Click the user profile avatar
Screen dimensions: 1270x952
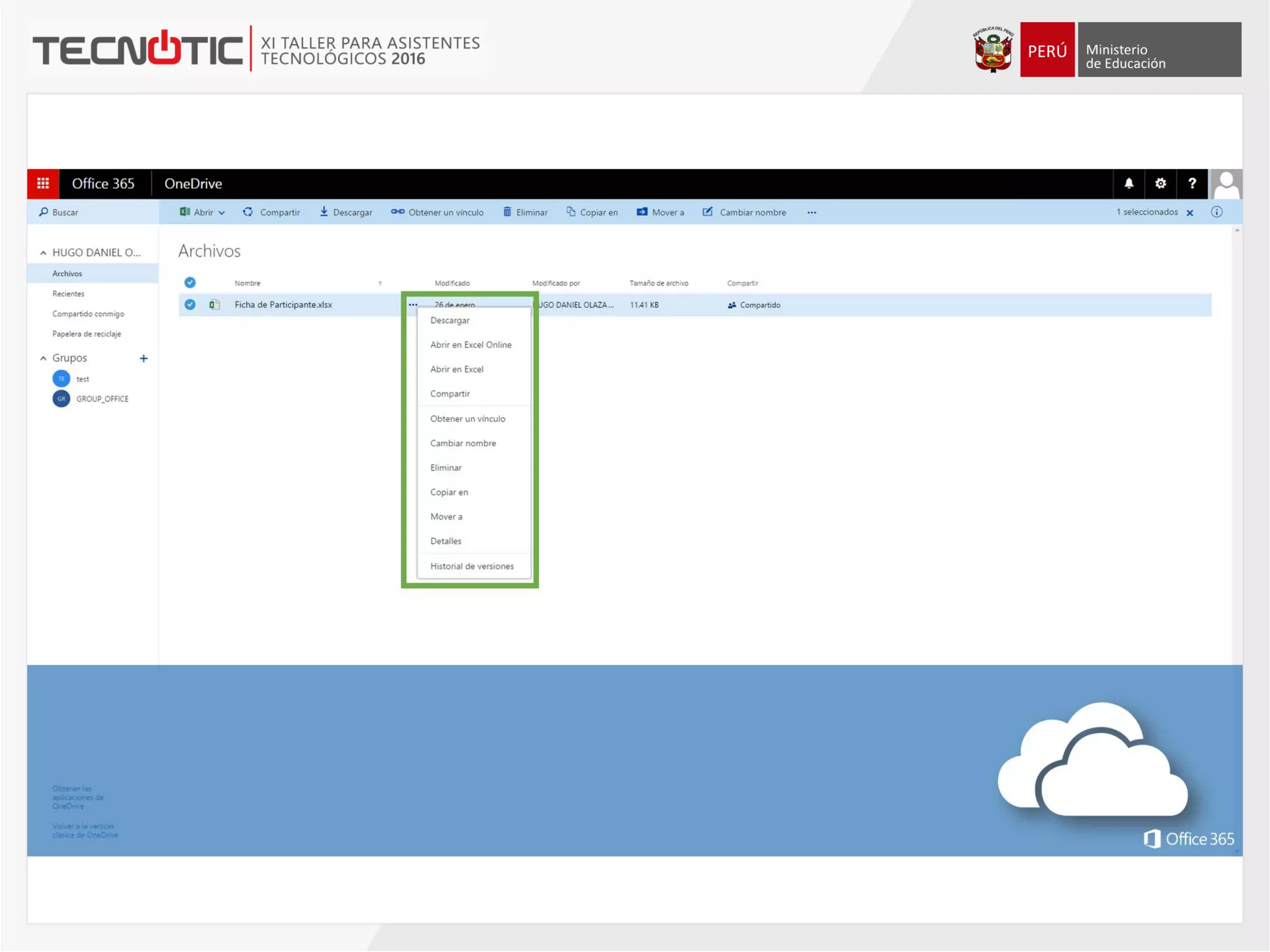click(x=1226, y=184)
